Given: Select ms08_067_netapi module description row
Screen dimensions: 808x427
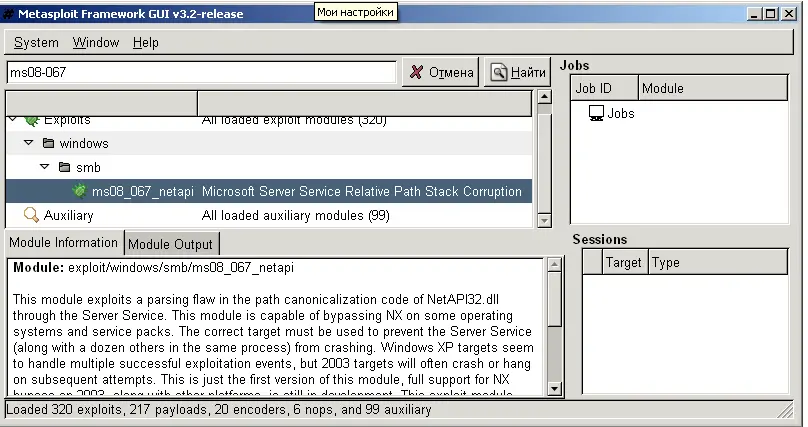Looking at the screenshot, I should [x=361, y=191].
